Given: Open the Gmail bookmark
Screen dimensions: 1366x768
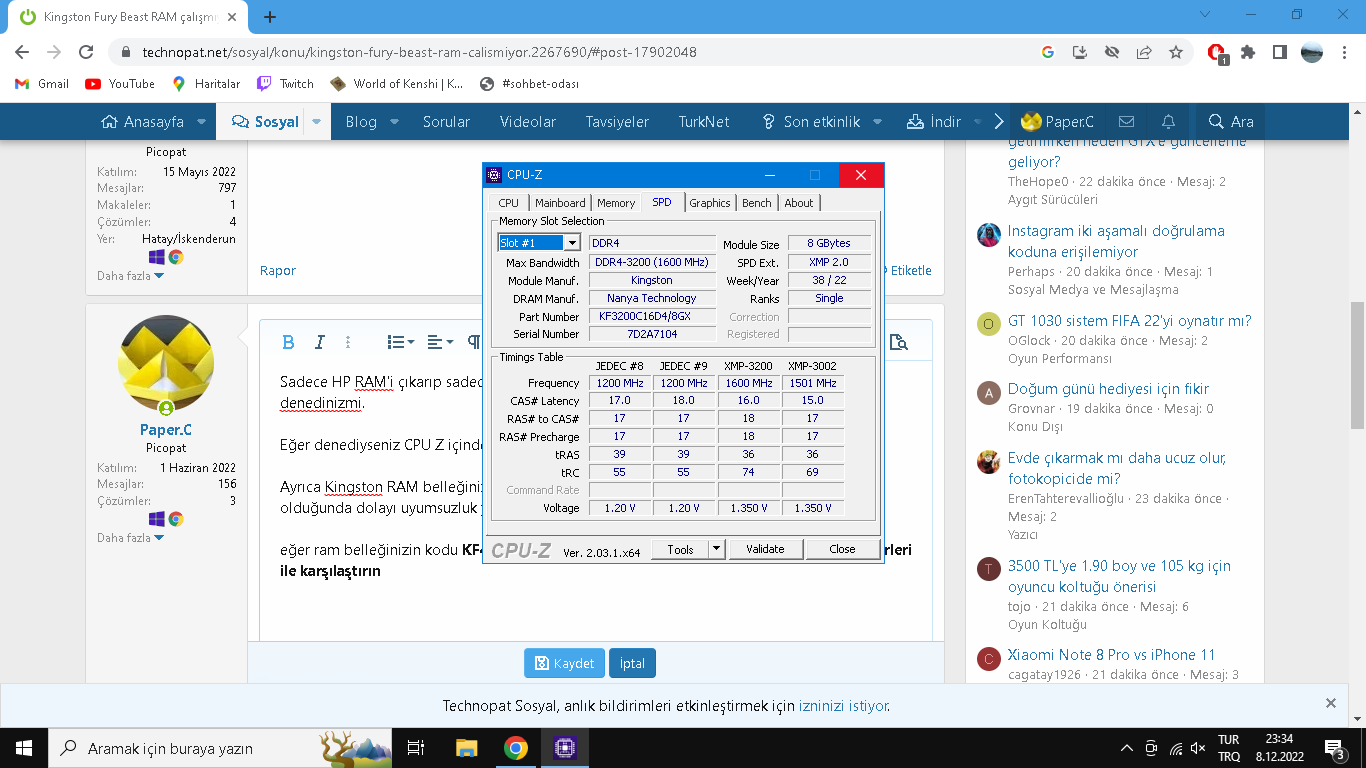Looking at the screenshot, I should (42, 84).
